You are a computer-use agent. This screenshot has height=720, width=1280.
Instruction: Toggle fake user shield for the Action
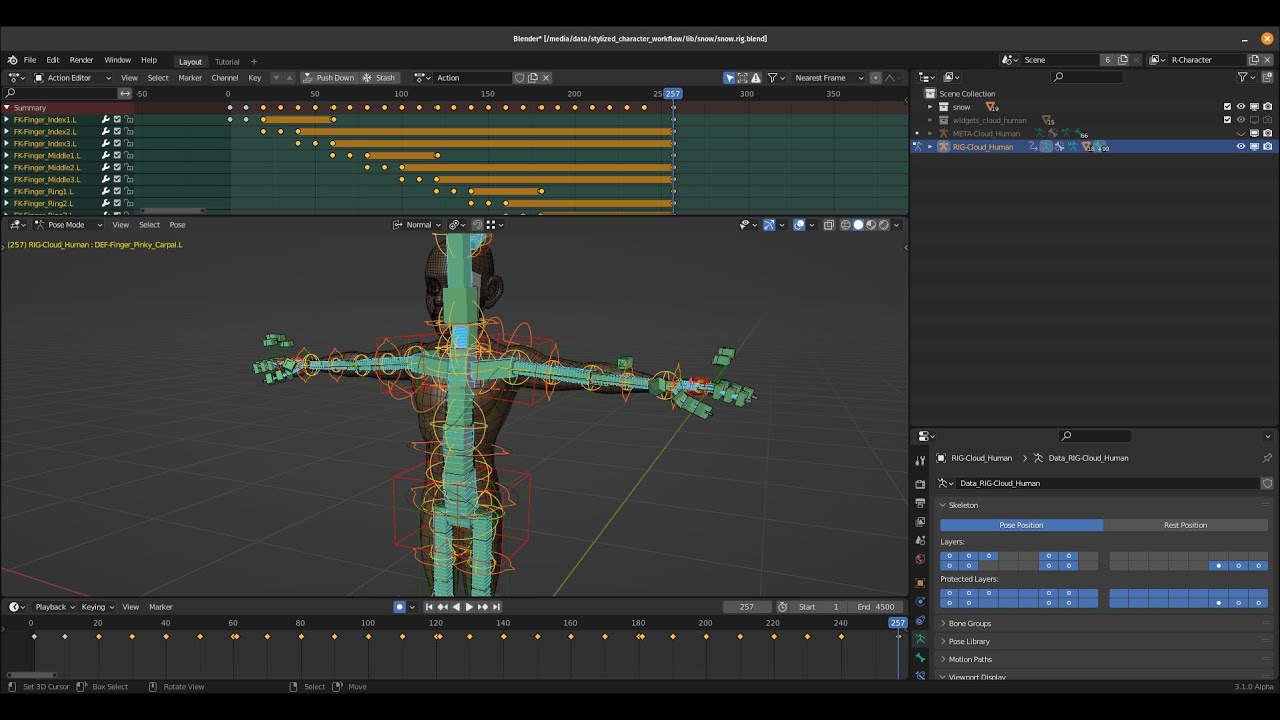(x=519, y=78)
